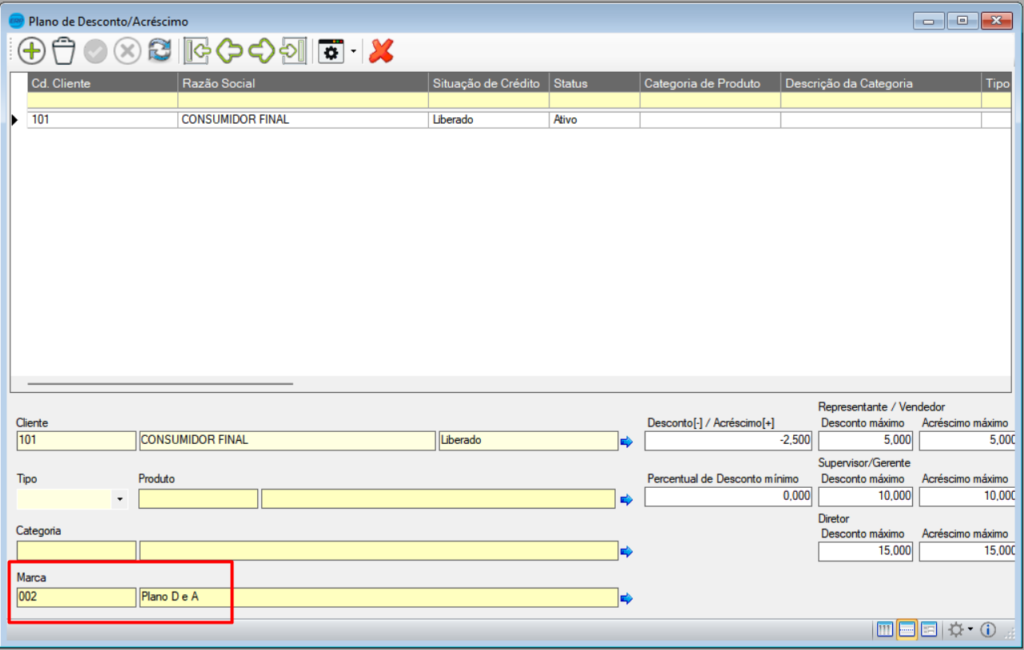Click the blue lookup arrow beside Marca
This screenshot has height=650, width=1024.
[627, 599]
